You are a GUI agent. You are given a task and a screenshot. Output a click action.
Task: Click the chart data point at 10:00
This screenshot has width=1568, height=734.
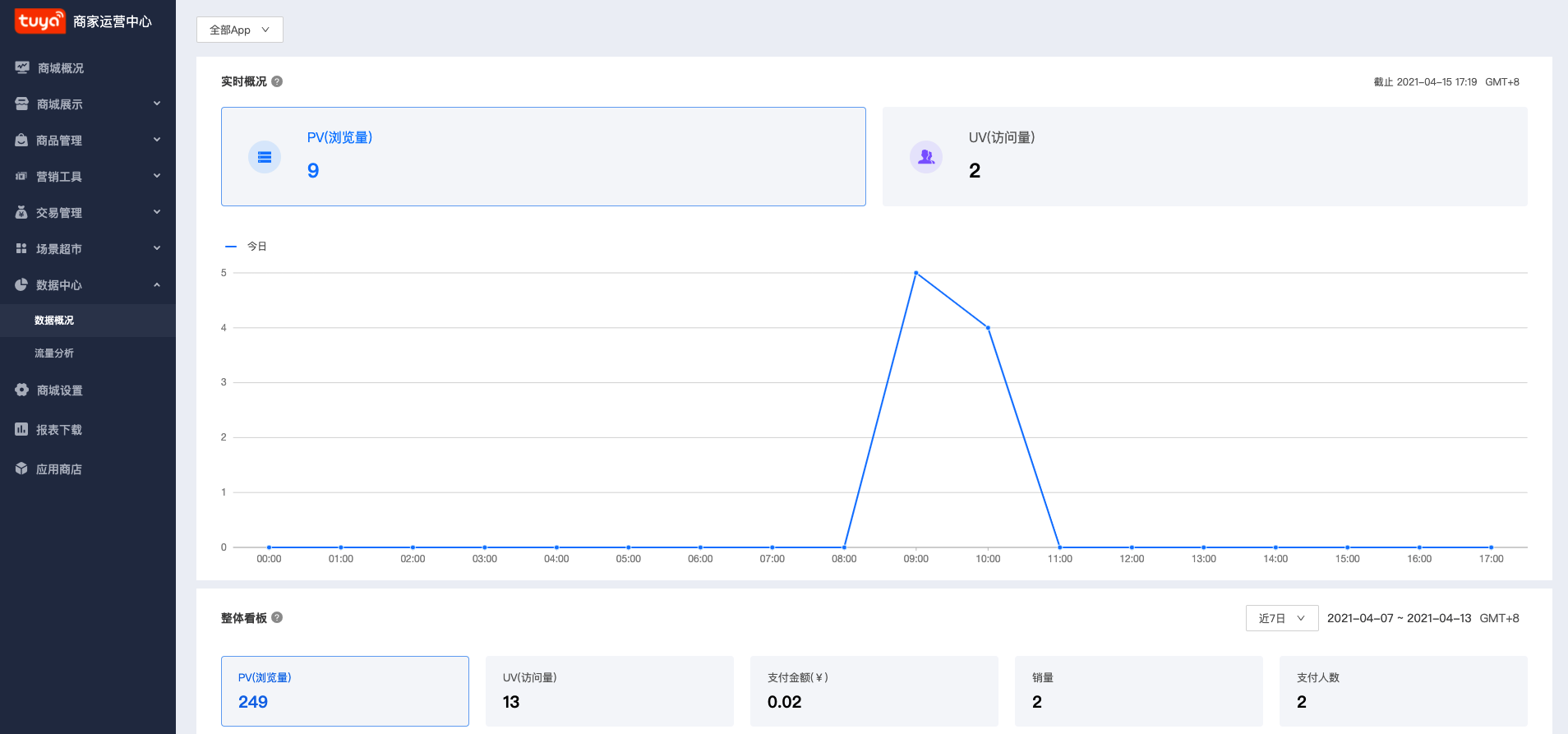point(988,328)
